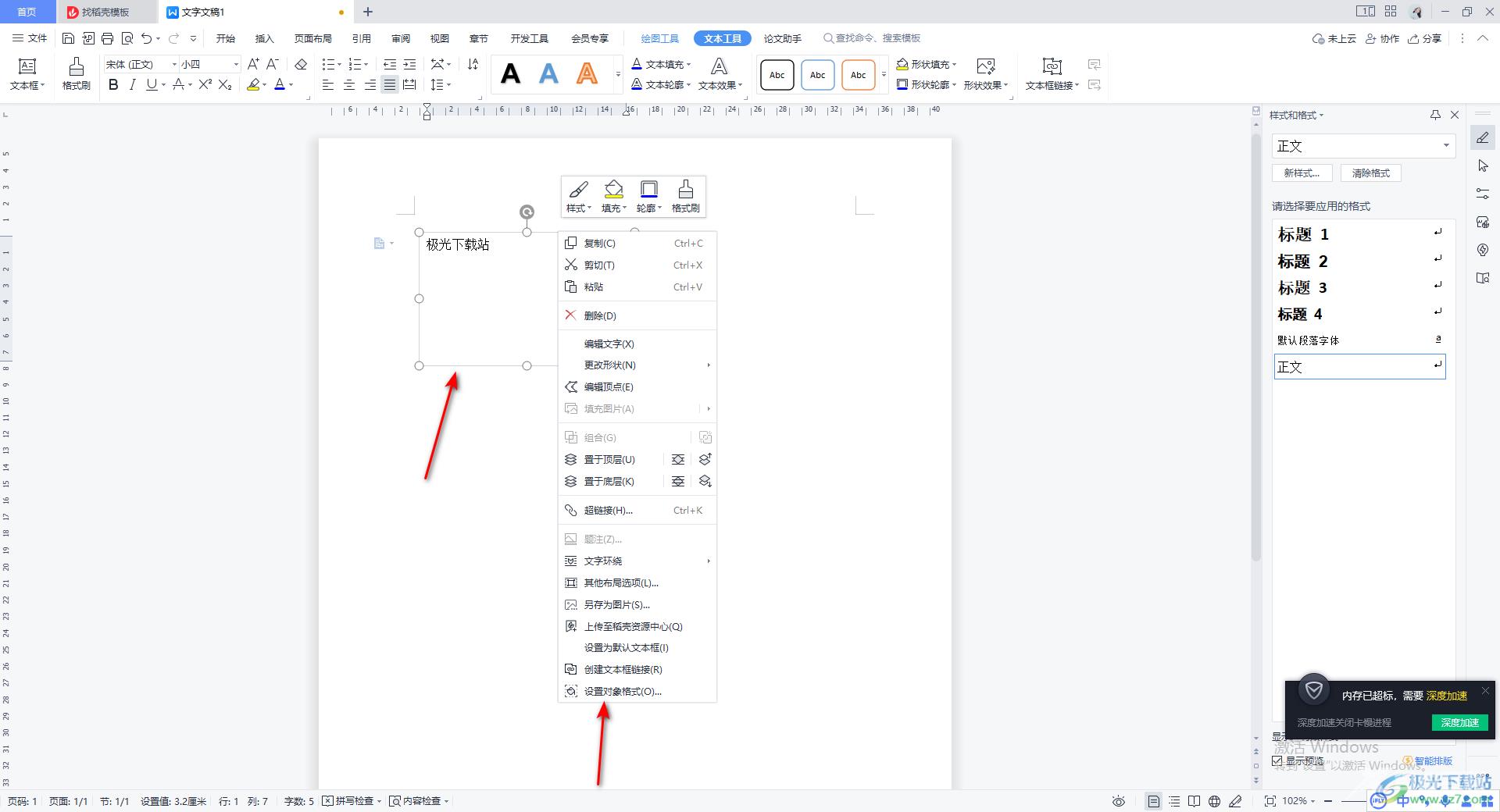Choose the black A text style preset
The width and height of the screenshot is (1500, 812).
(510, 74)
